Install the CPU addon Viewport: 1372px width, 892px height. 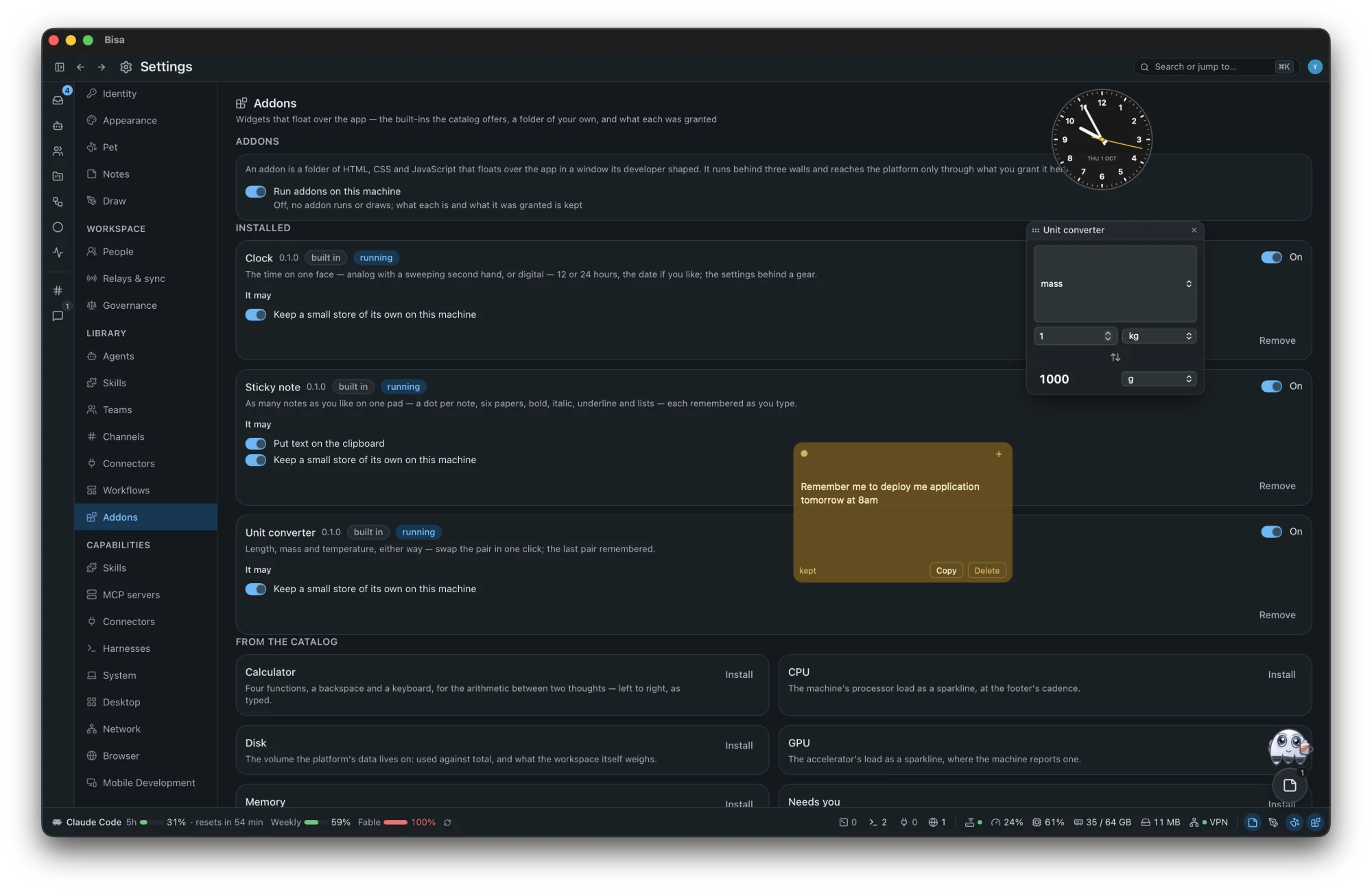pyautogui.click(x=1281, y=674)
